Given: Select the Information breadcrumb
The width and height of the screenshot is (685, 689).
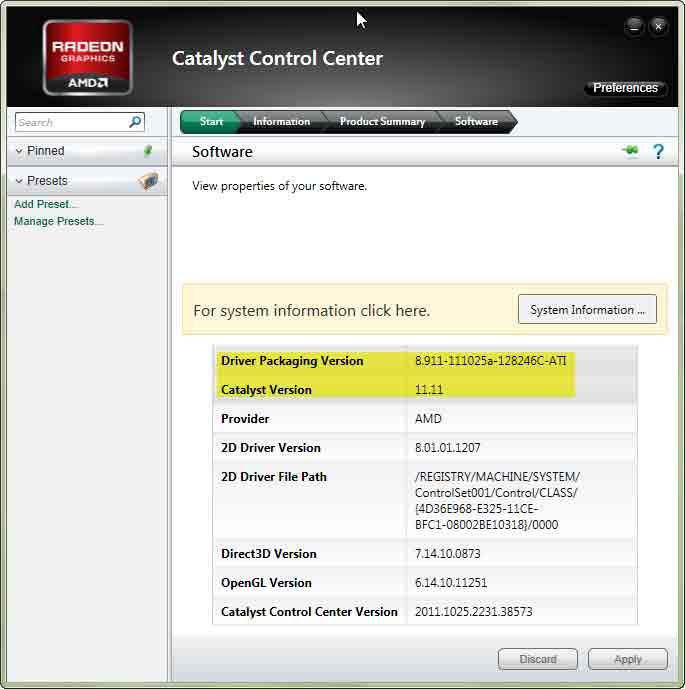Looking at the screenshot, I should point(282,122).
